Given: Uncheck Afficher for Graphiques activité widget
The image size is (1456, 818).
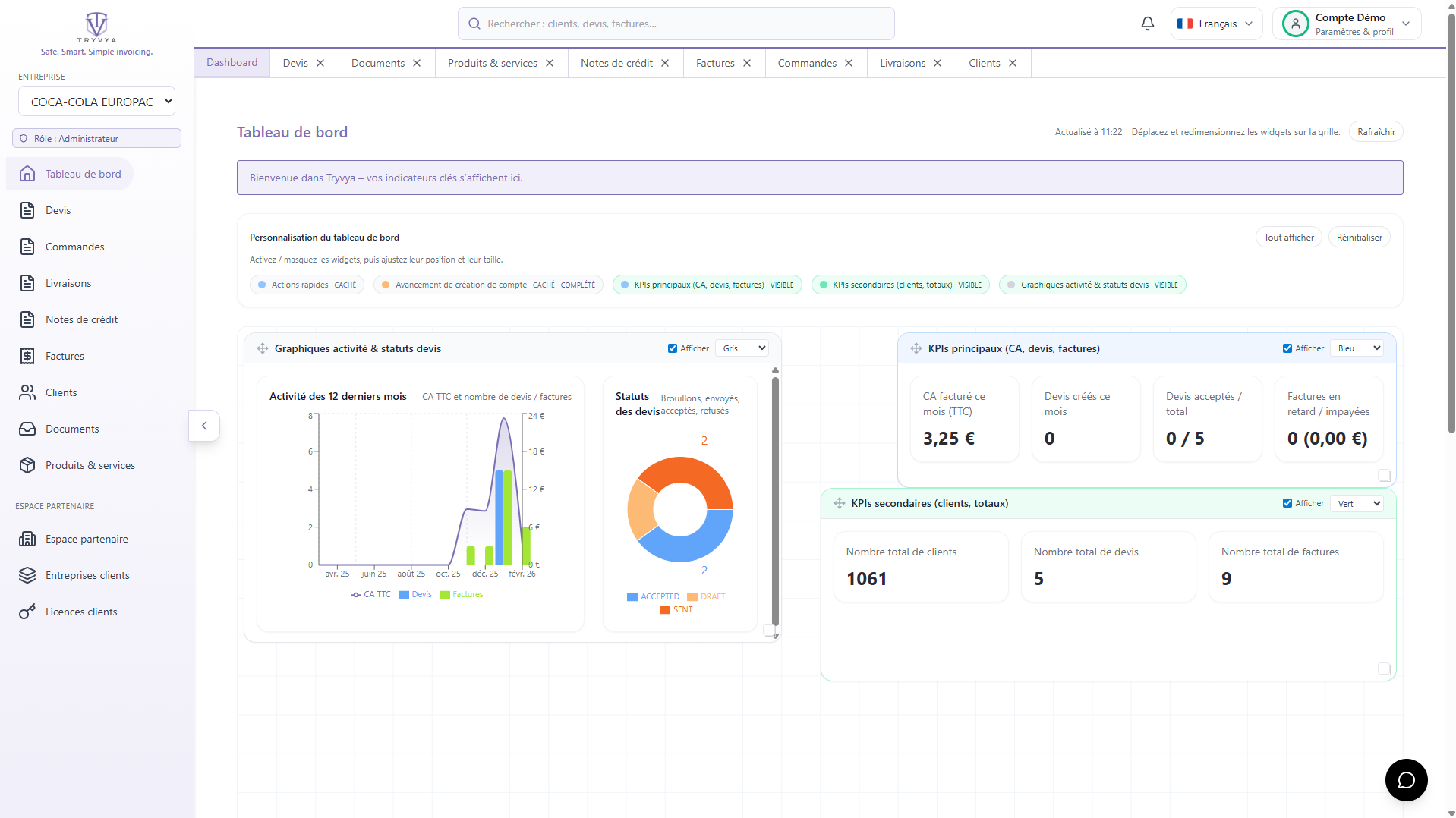Looking at the screenshot, I should pyautogui.click(x=672, y=348).
